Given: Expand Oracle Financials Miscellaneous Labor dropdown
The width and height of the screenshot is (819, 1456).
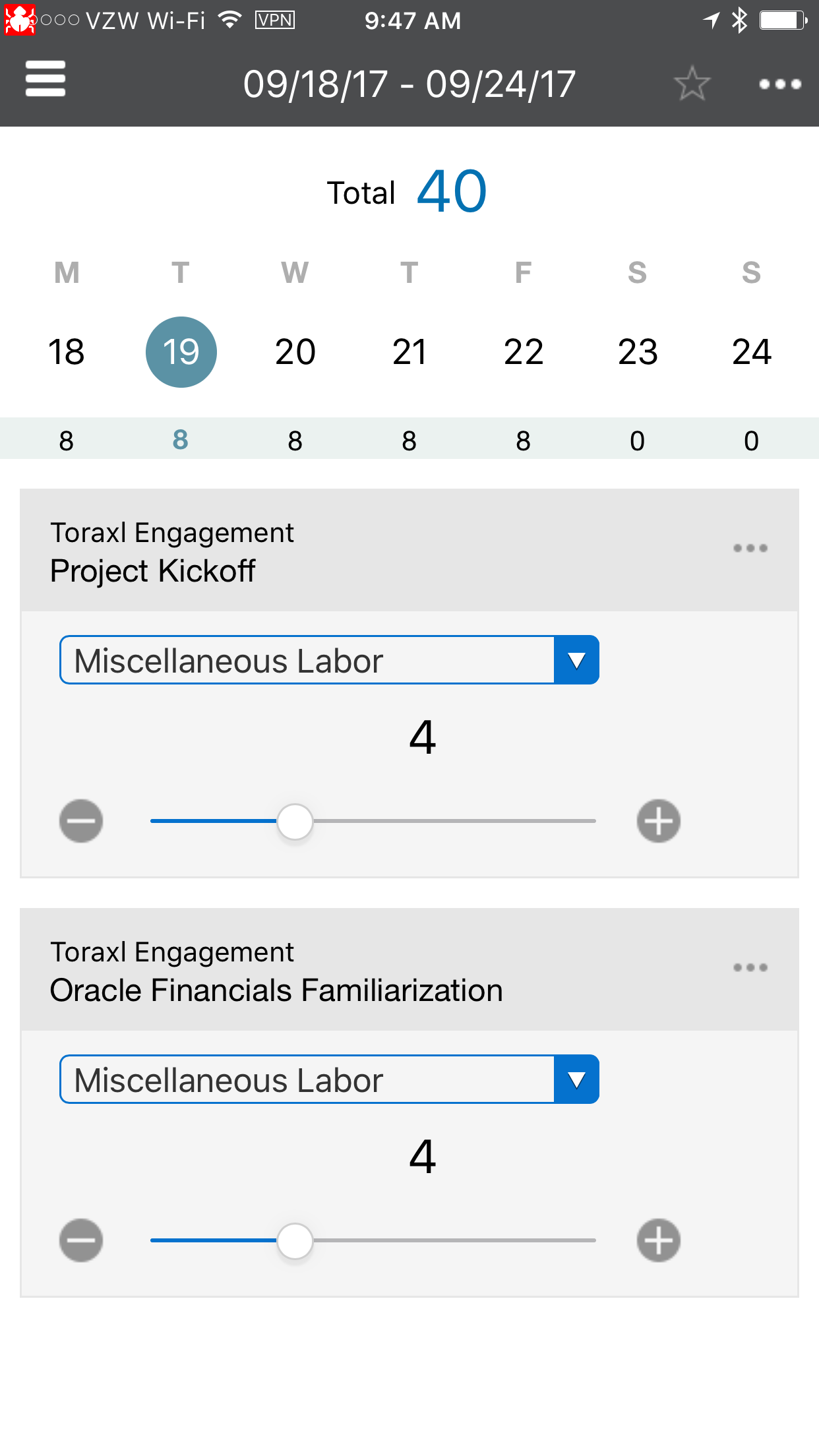Looking at the screenshot, I should 576,1079.
